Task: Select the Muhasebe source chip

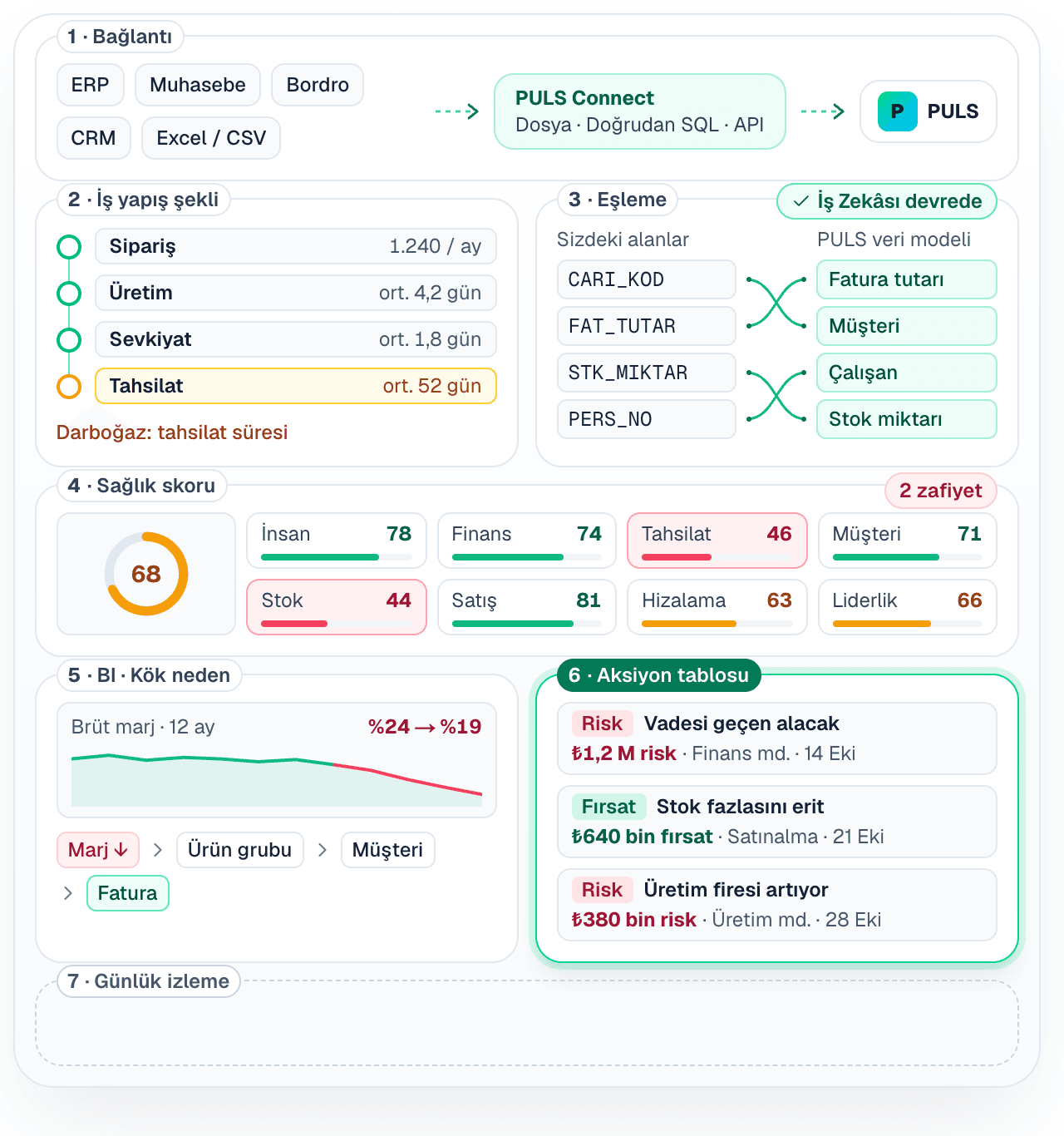Action: (198, 85)
